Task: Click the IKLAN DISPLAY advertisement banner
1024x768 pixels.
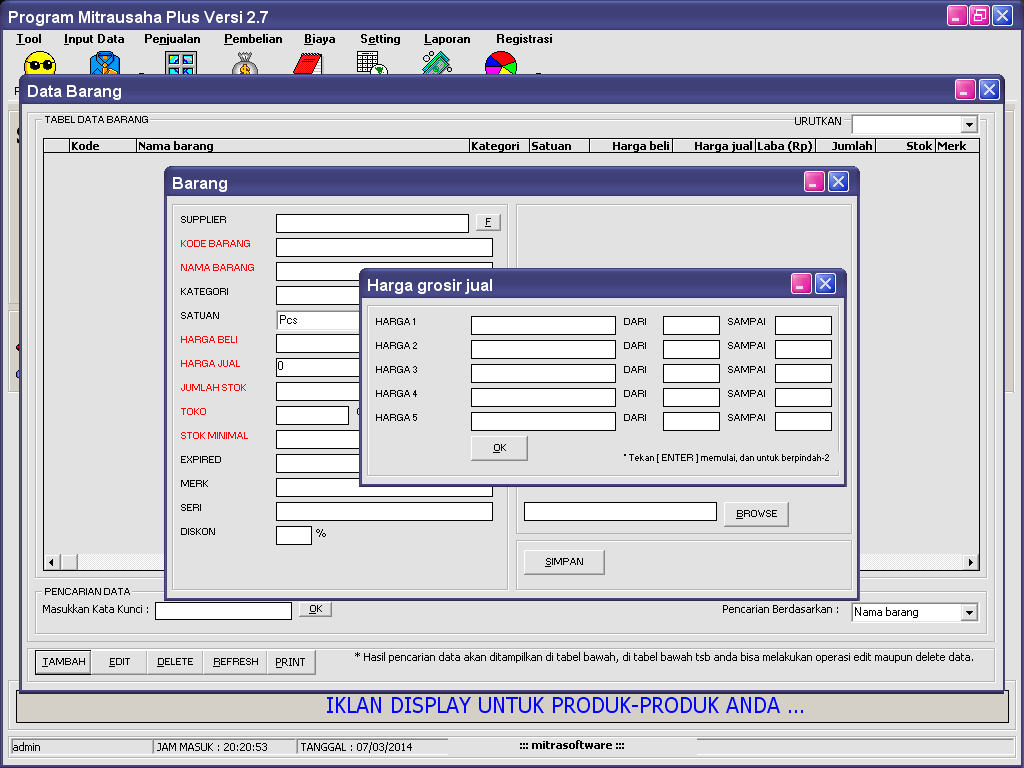Action: click(513, 707)
